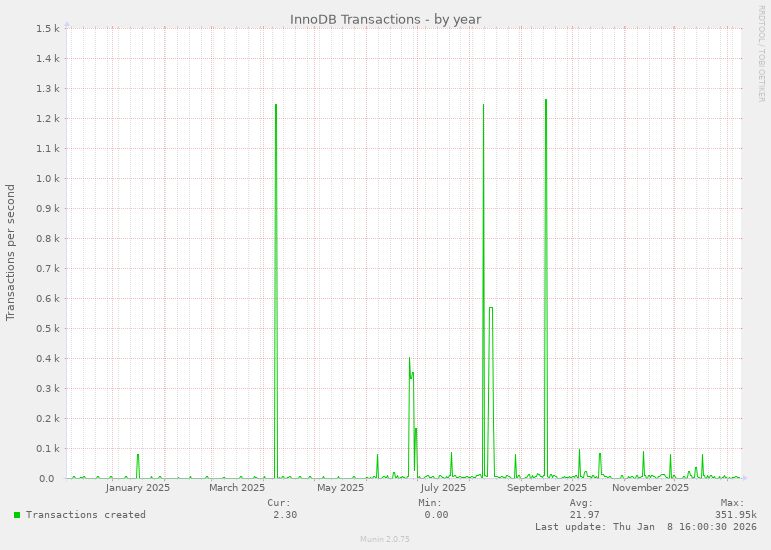Click the Min value 0.00
The height and width of the screenshot is (550, 771).
point(436,515)
